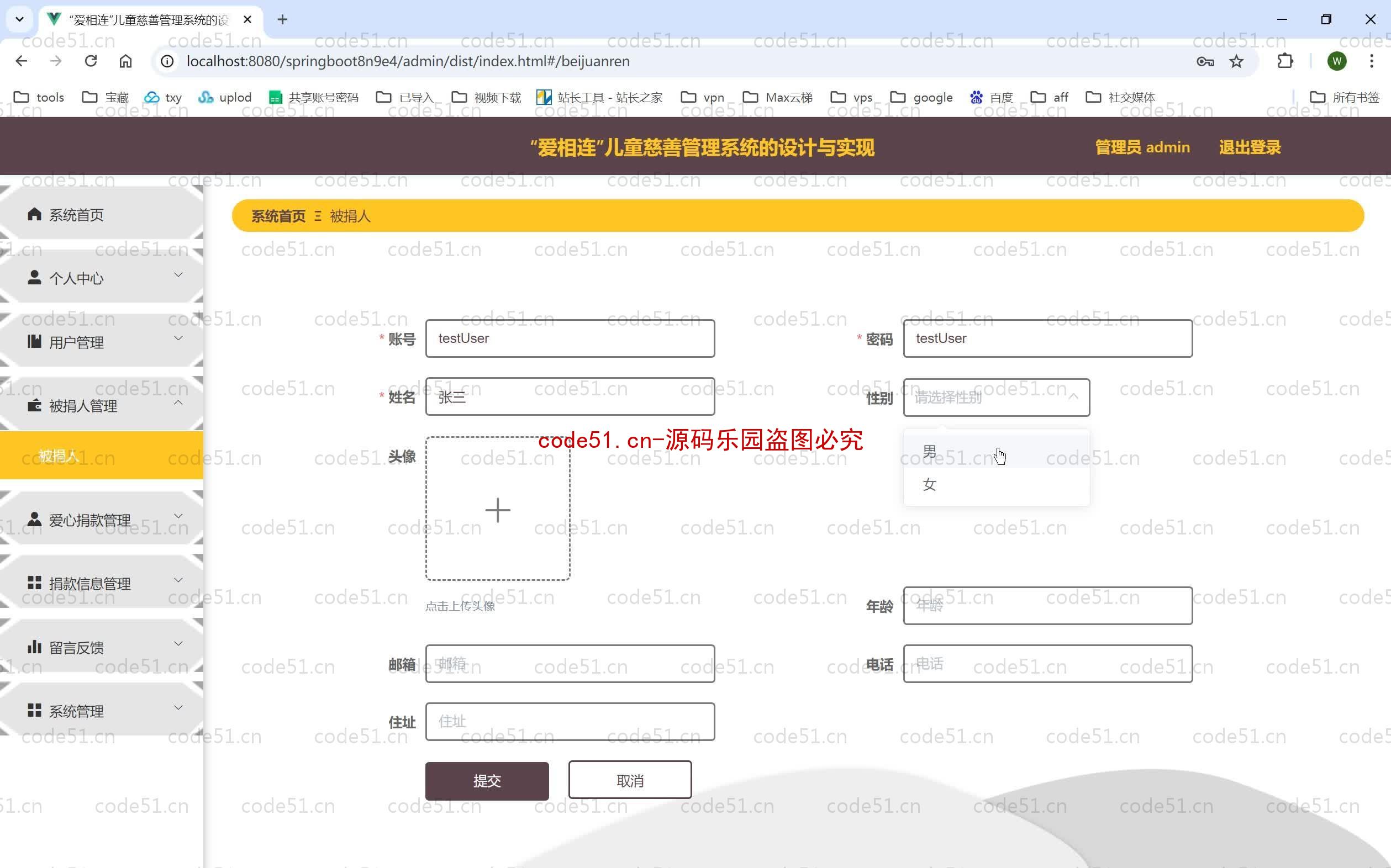
Task: Close the current browser tab
Action: (x=247, y=19)
